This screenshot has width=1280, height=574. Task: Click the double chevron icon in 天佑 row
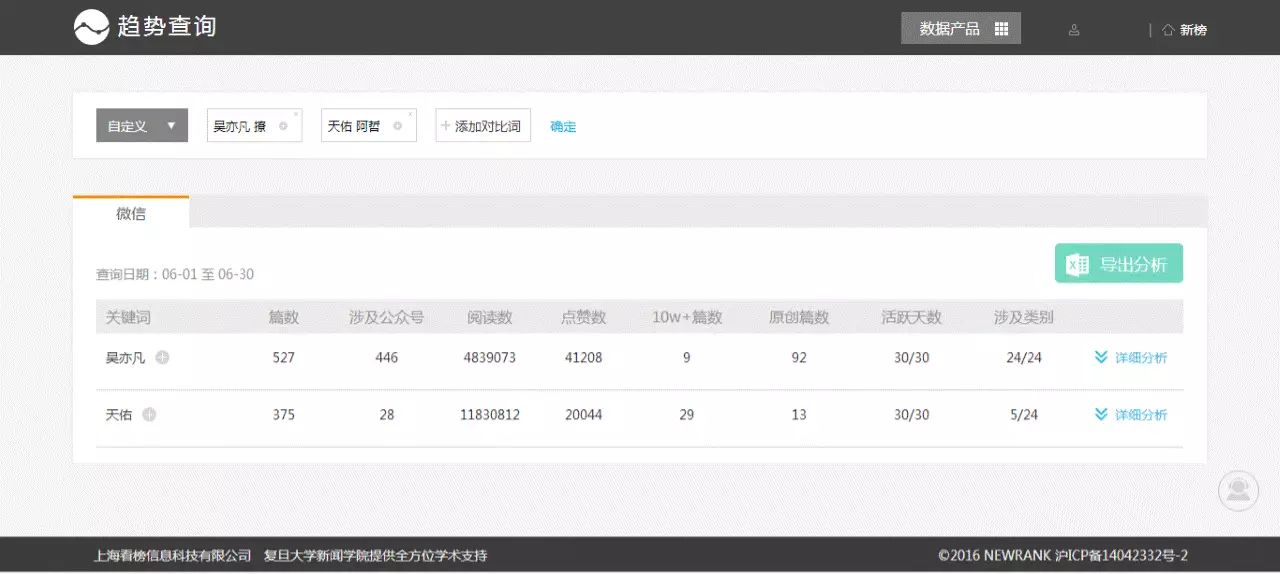click(x=1101, y=414)
